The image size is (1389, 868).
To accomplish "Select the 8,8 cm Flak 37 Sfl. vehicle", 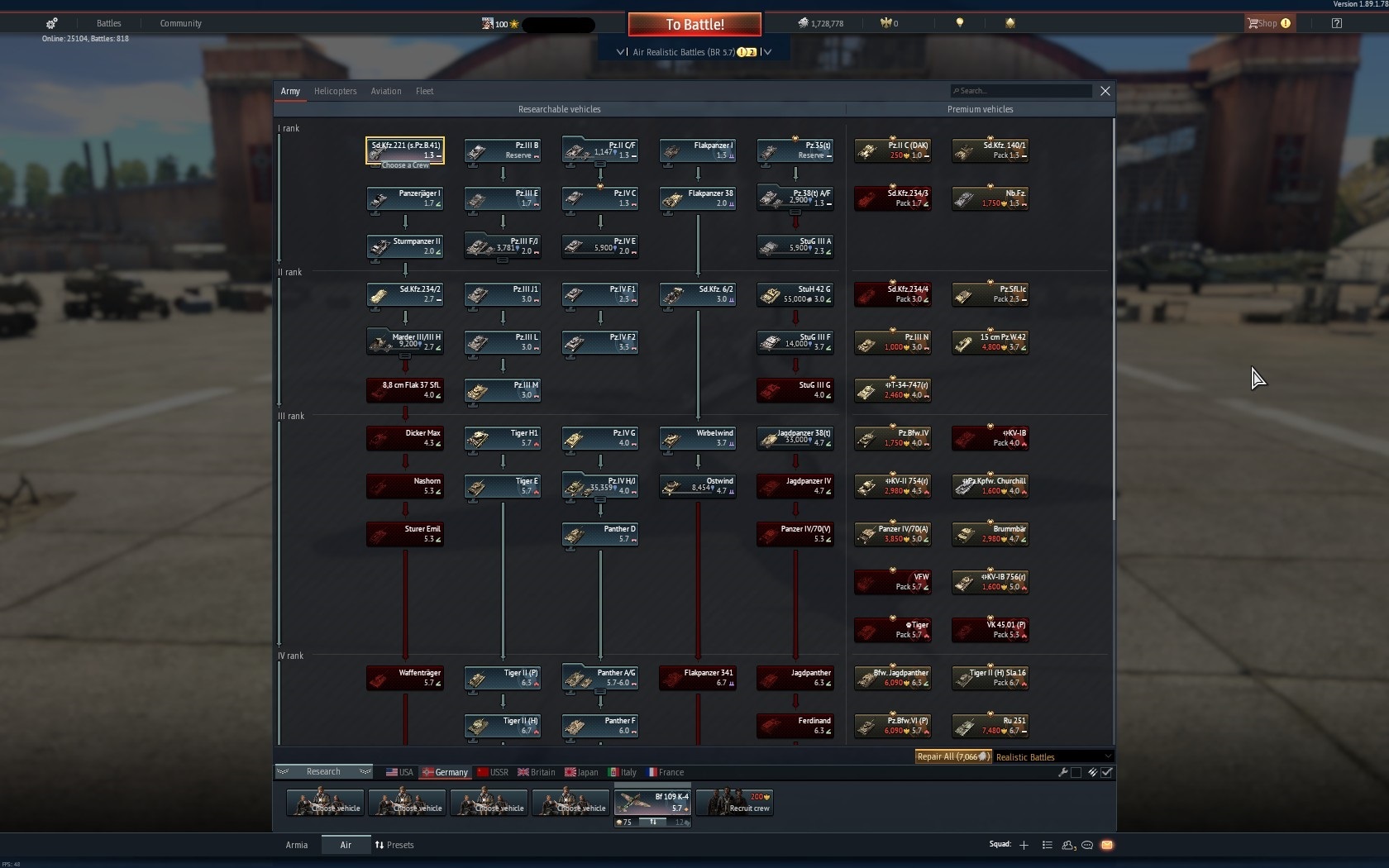I will pos(405,390).
